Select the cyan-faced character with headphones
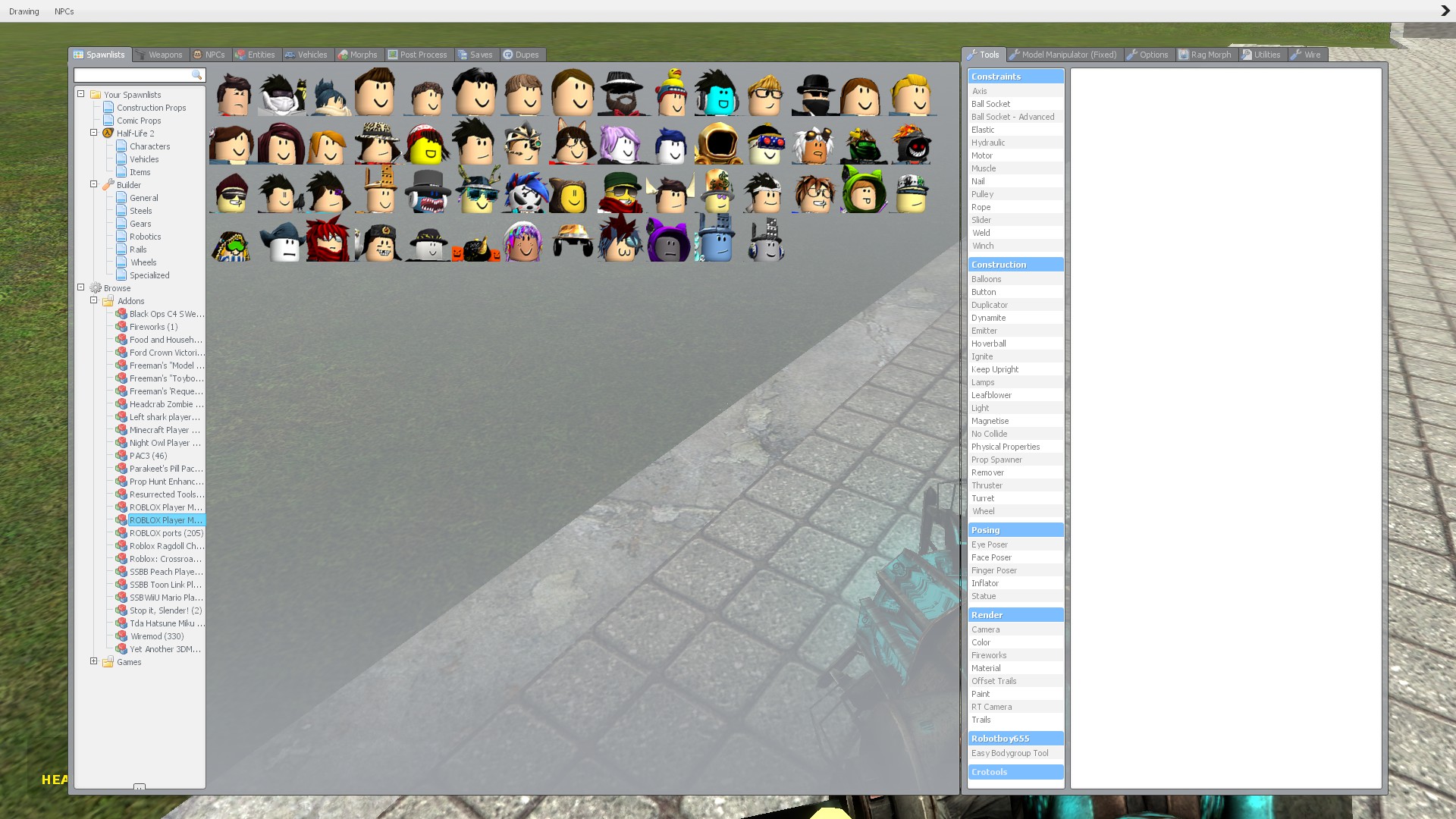Image resolution: width=1456 pixels, height=819 pixels. 718,92
